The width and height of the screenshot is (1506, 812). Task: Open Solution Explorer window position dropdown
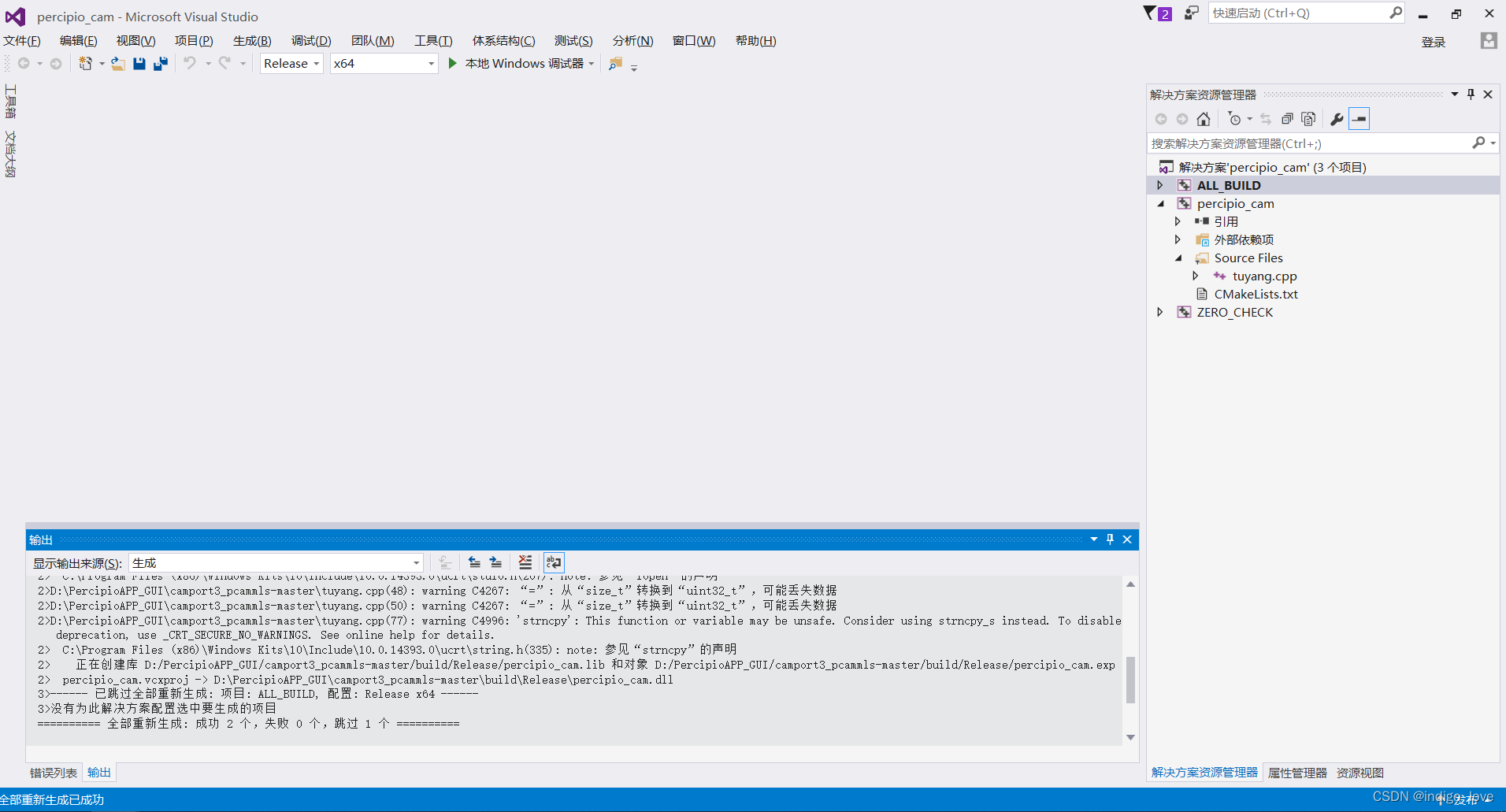click(1454, 95)
